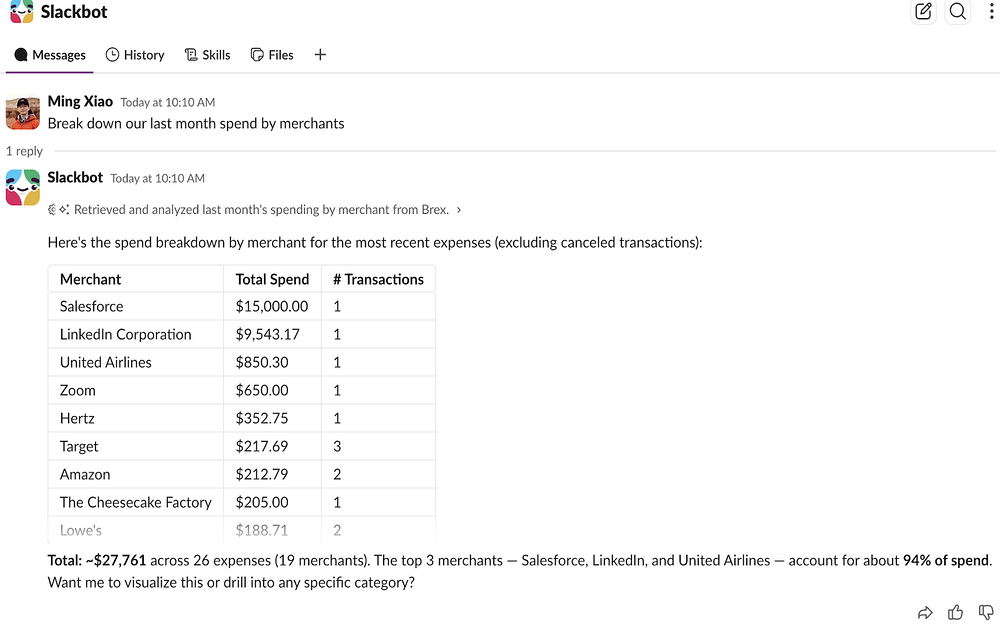
Task: Add a new tab with plus icon
Action: click(320, 55)
